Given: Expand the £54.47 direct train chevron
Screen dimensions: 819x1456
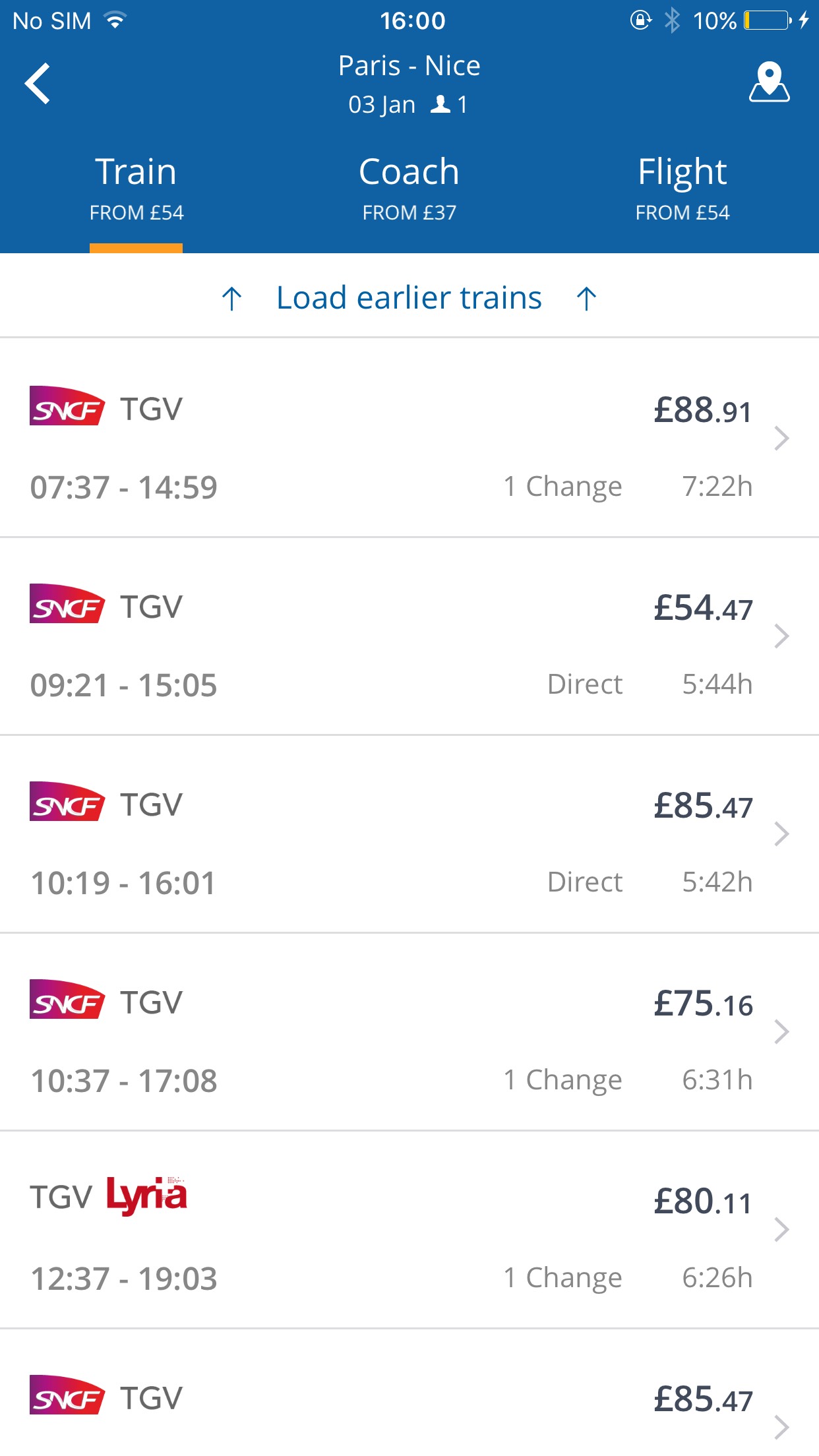Looking at the screenshot, I should 781,636.
